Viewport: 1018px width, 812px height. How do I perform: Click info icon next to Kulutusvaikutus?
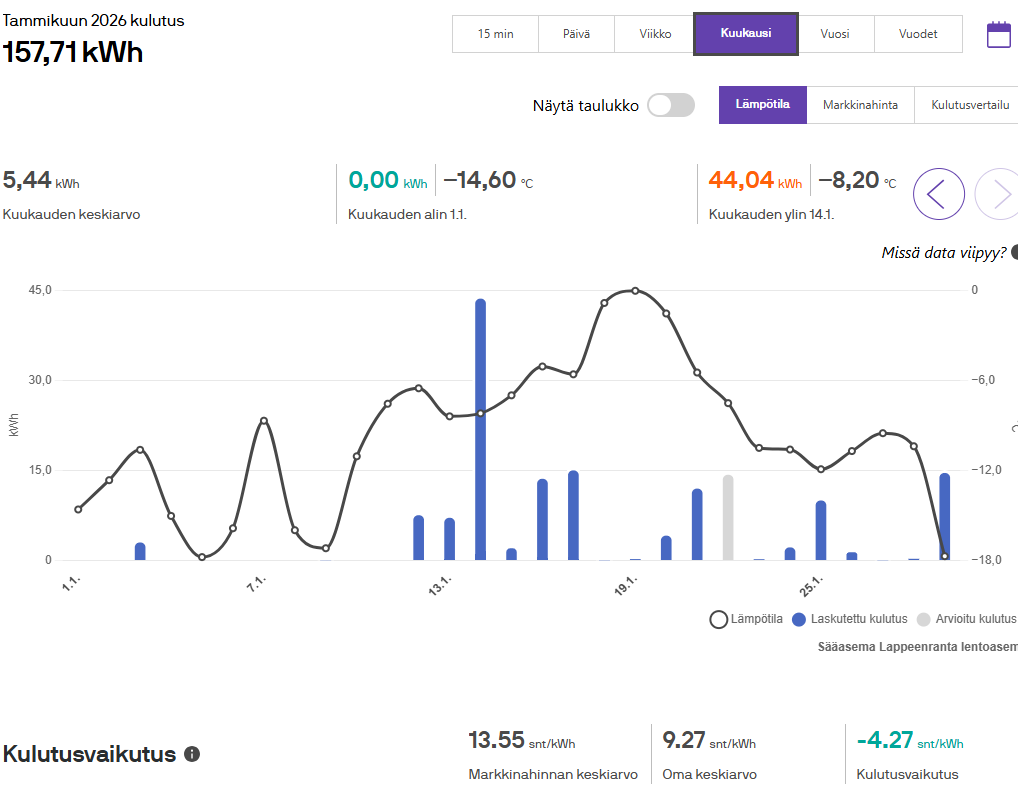[191, 754]
